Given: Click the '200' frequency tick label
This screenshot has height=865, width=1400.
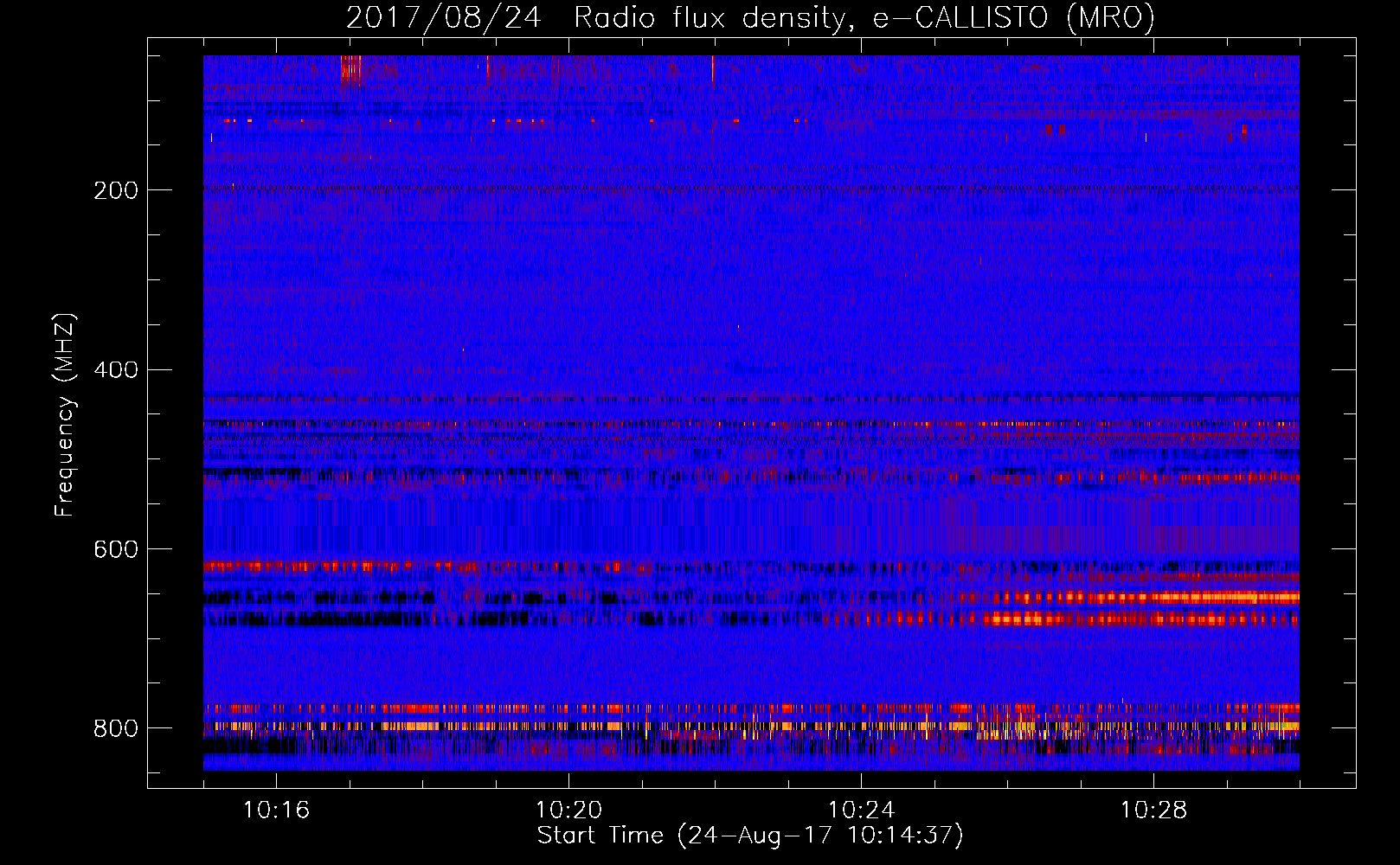Looking at the screenshot, I should tap(116, 190).
